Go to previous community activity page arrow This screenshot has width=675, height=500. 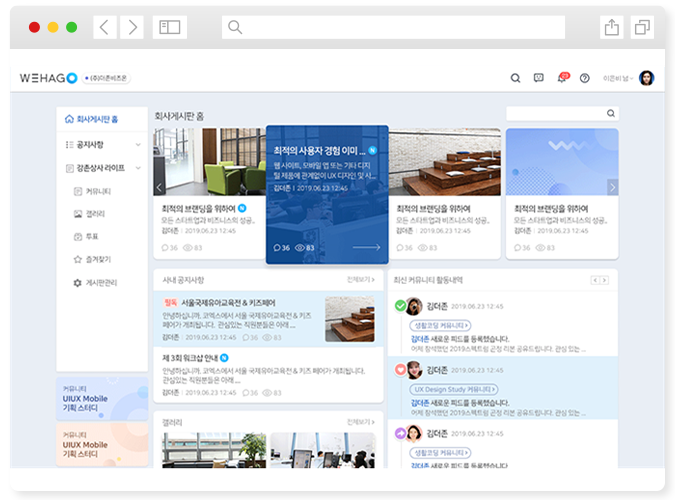595,280
